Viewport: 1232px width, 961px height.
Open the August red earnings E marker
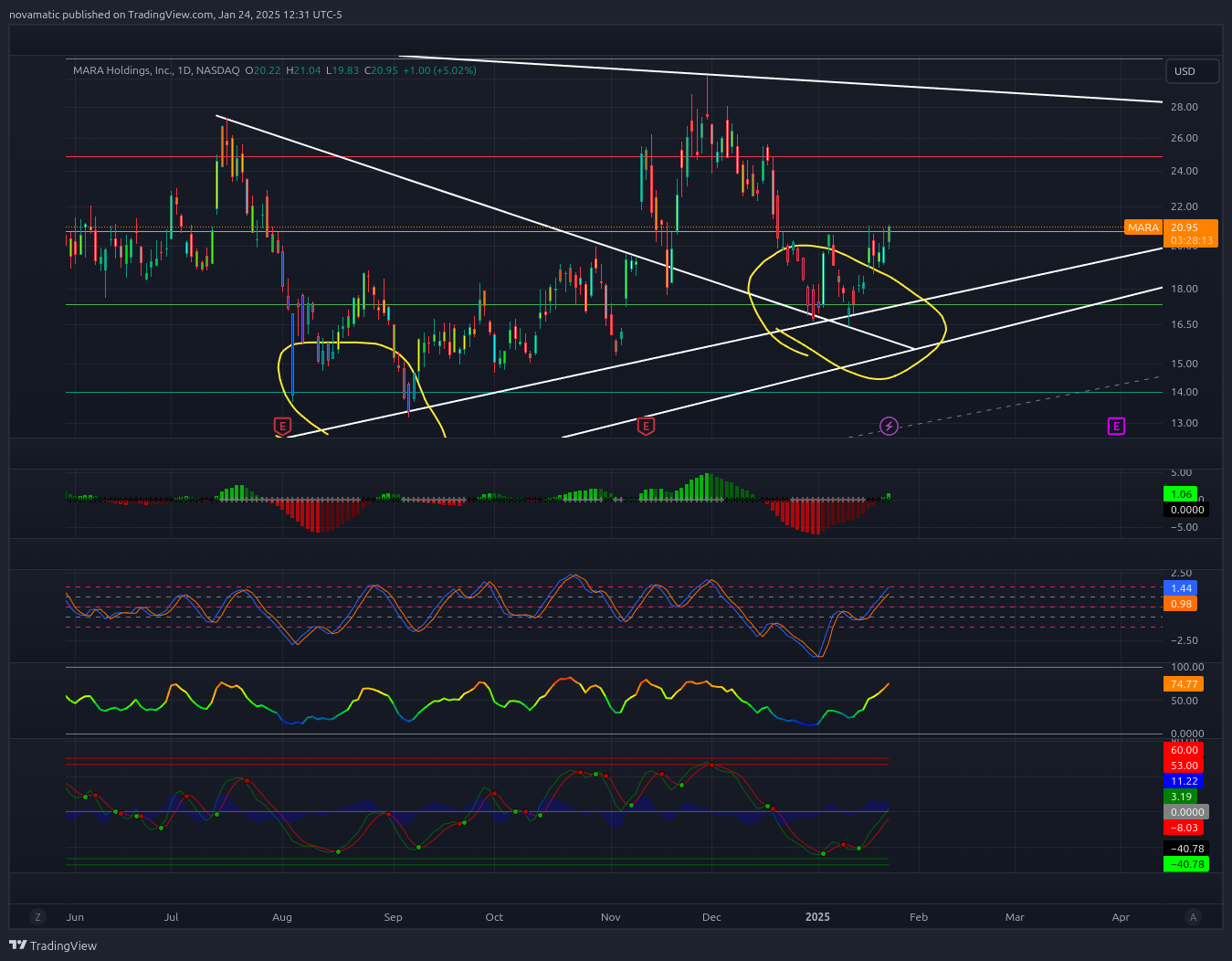click(282, 426)
